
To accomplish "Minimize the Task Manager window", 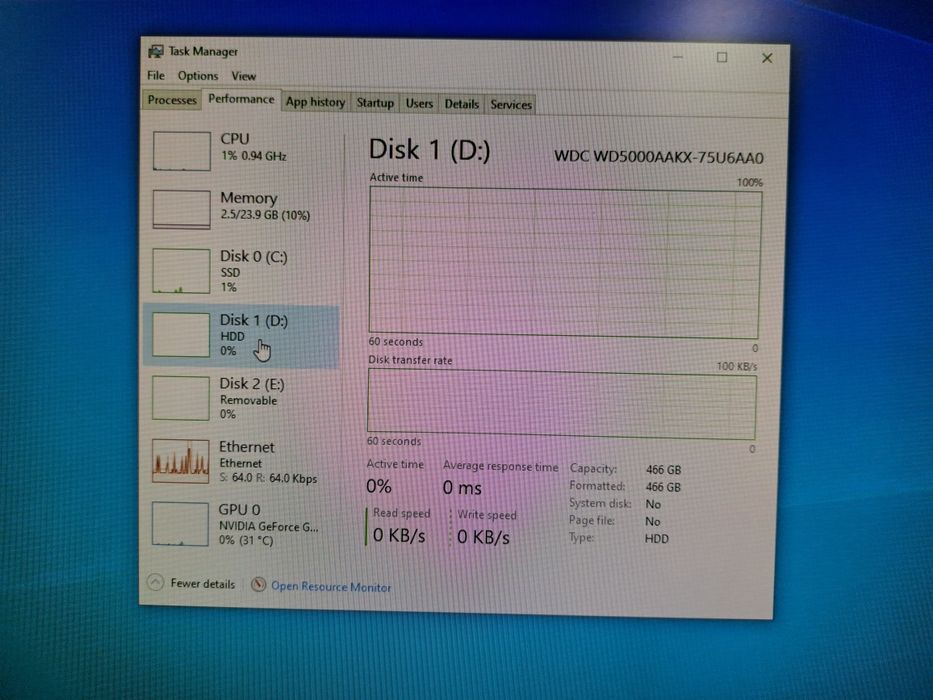I will 678,57.
